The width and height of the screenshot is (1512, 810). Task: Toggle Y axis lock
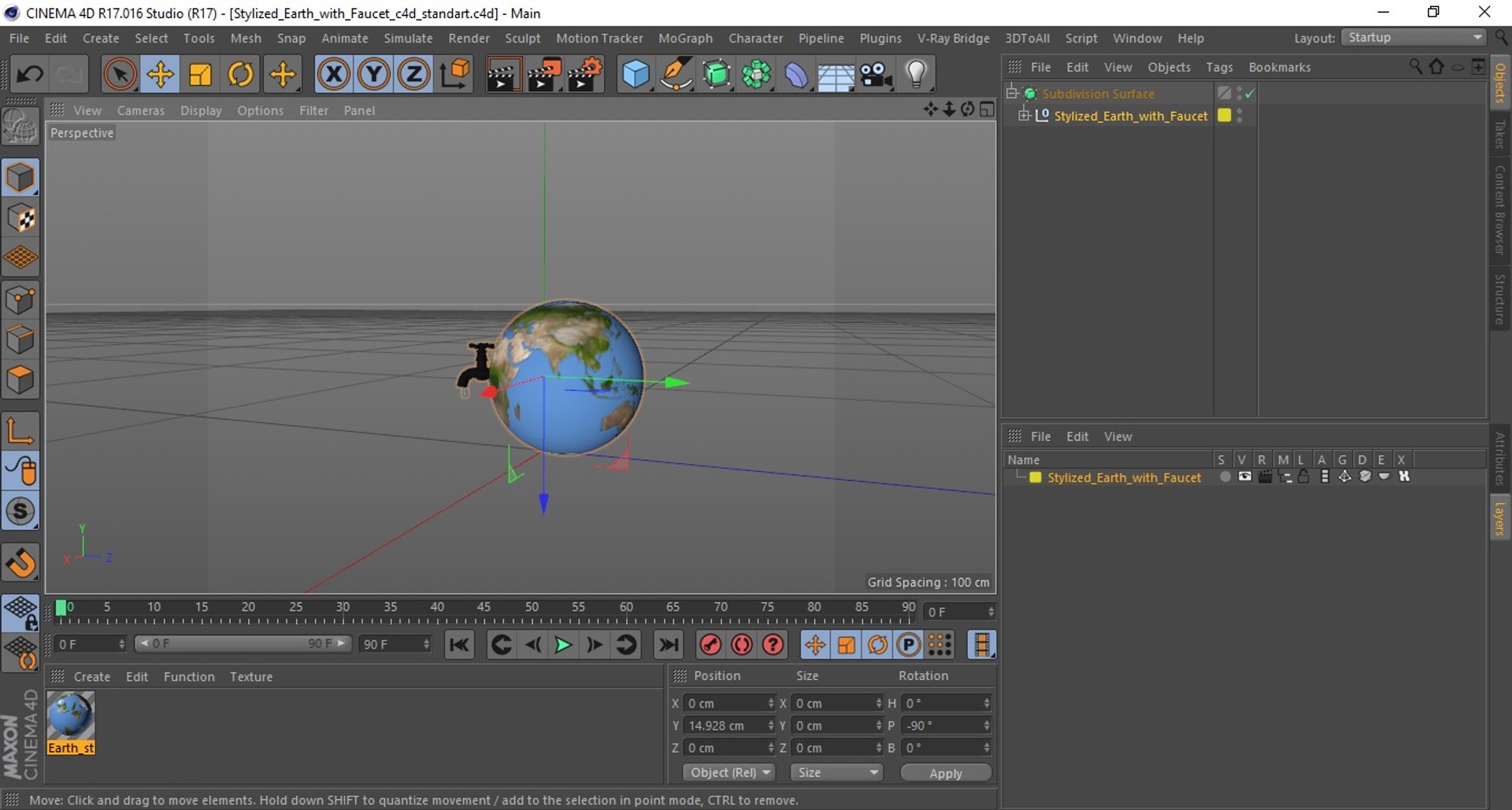(x=374, y=75)
